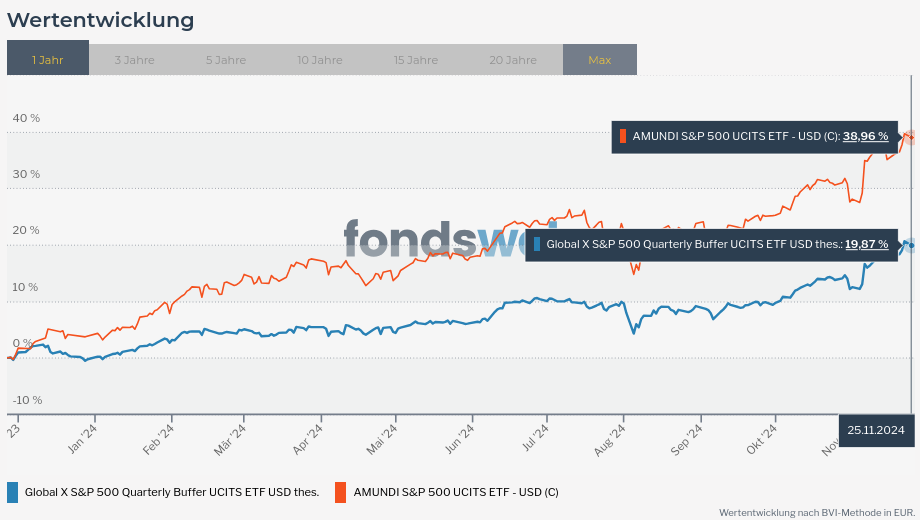Viewport: 920px width, 520px height.
Task: Select the 1 Jahr time range tab
Action: pyautogui.click(x=47, y=59)
